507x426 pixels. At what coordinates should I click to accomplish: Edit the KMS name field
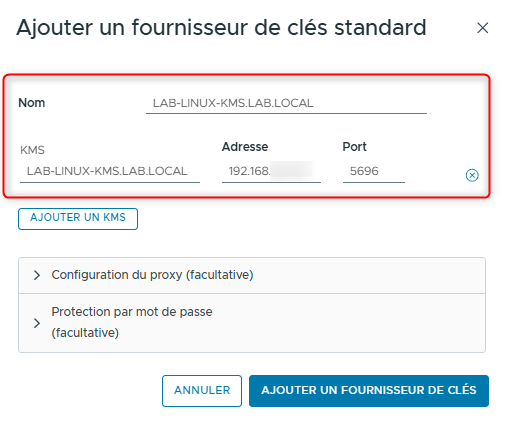pos(110,171)
